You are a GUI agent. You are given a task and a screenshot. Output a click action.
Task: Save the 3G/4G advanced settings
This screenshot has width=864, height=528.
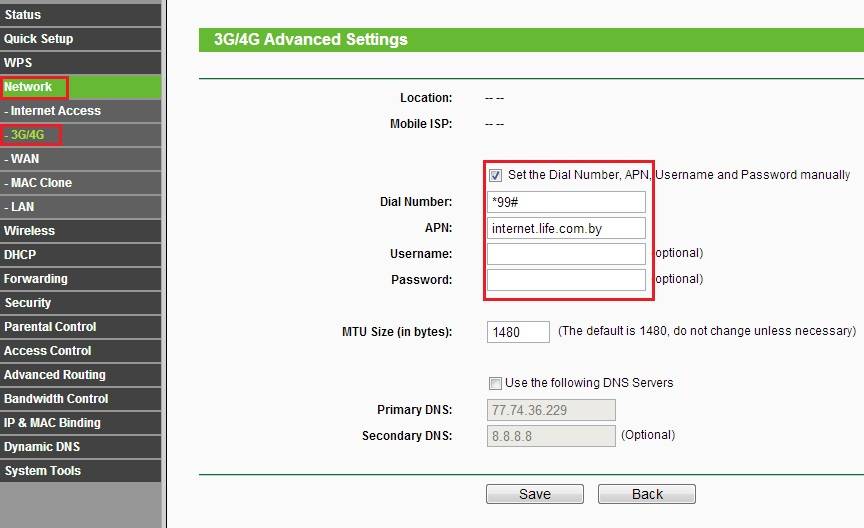534,494
